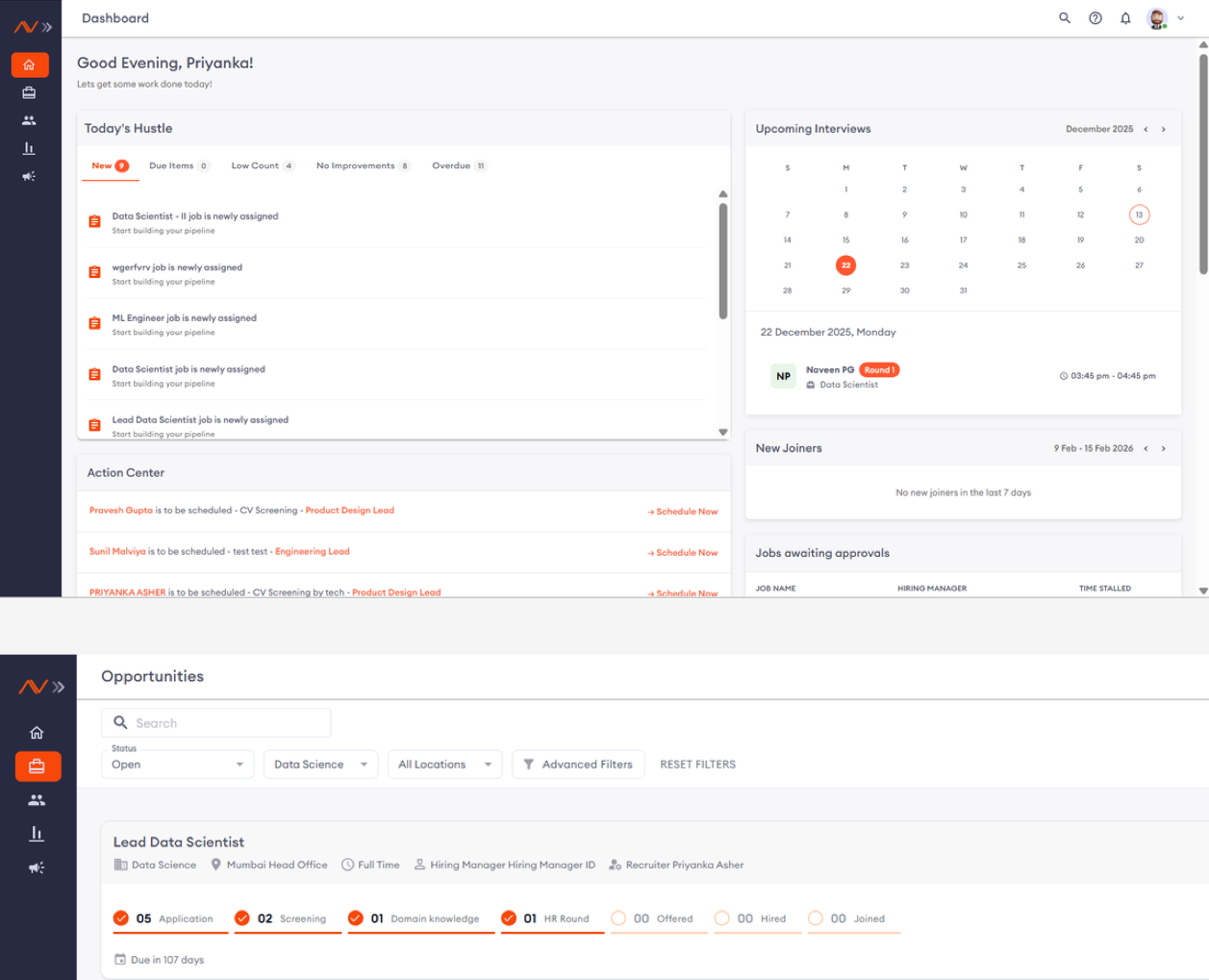The height and width of the screenshot is (980, 1209).
Task: Open Lead Data Scientist job title
Action: pyautogui.click(x=179, y=842)
